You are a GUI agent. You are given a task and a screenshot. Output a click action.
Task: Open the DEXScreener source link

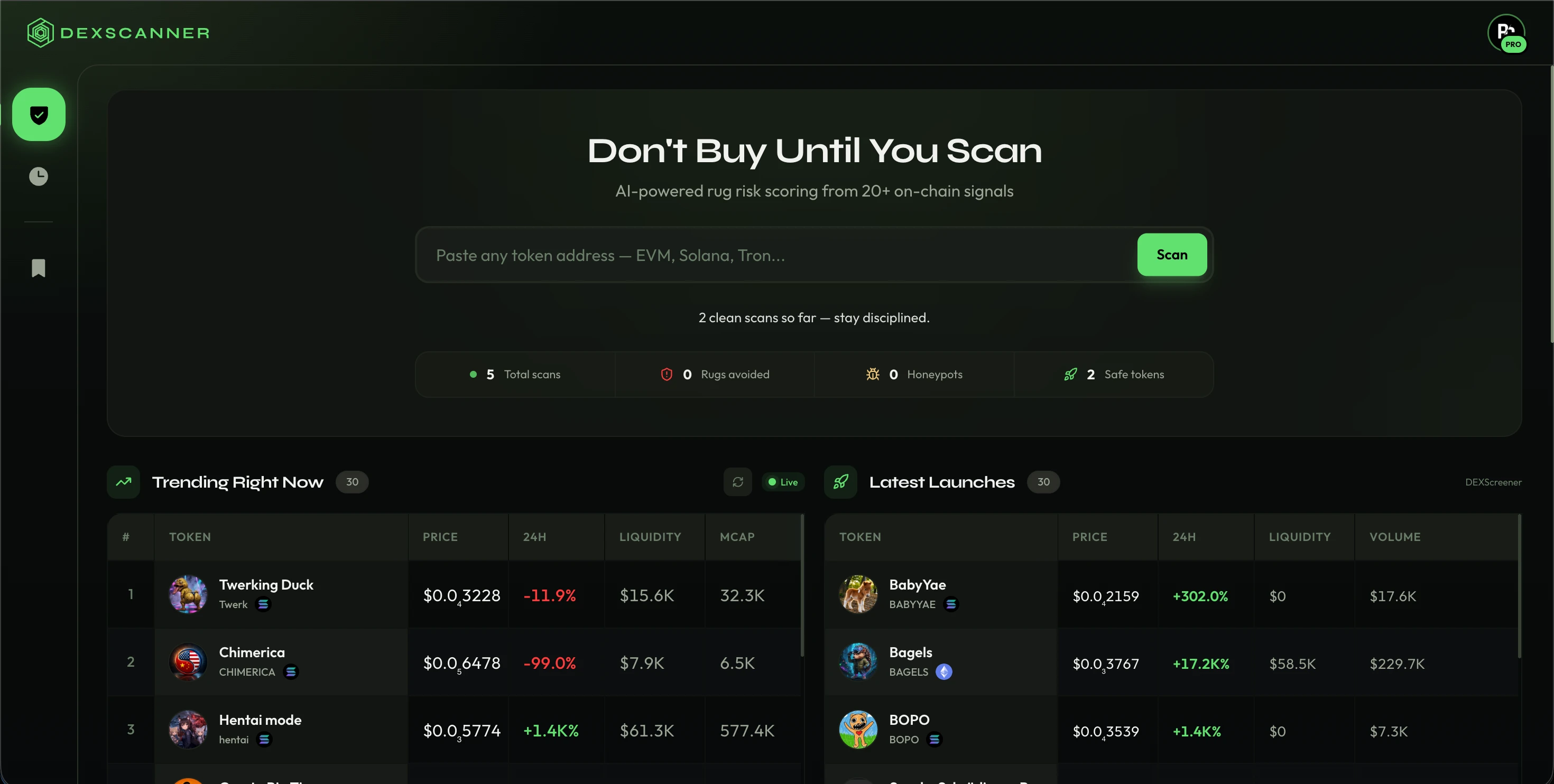point(1493,482)
